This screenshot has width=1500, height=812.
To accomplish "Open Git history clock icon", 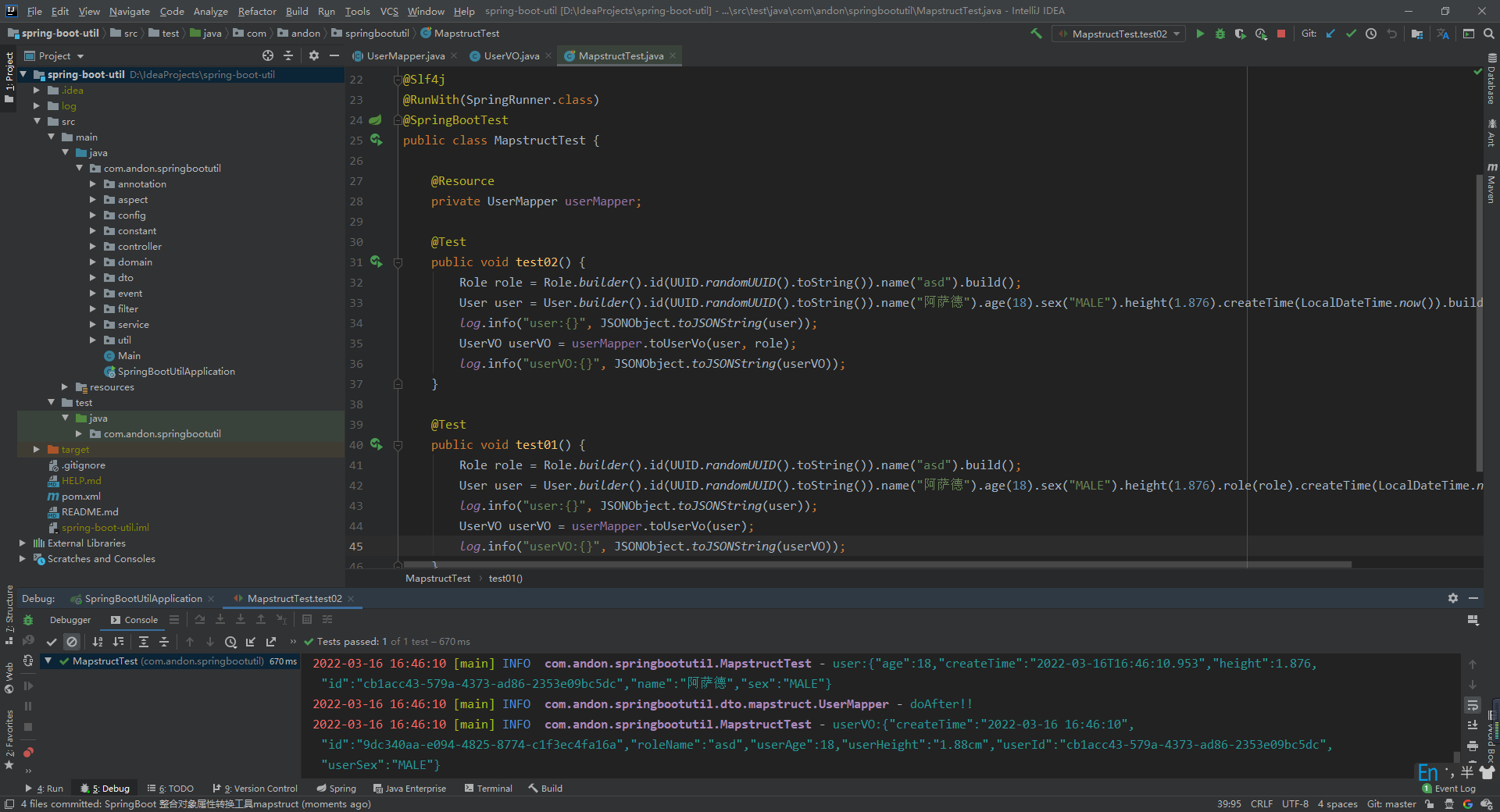I will [x=1371, y=34].
